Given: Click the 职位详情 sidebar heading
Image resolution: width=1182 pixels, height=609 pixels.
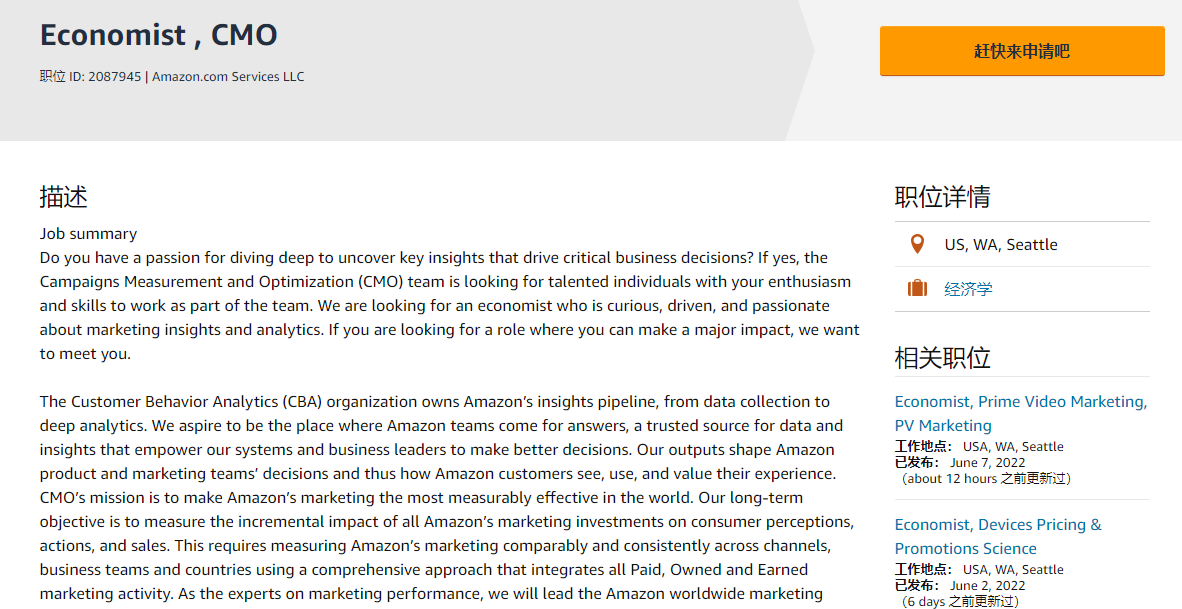Looking at the screenshot, I should pyautogui.click(x=942, y=197).
